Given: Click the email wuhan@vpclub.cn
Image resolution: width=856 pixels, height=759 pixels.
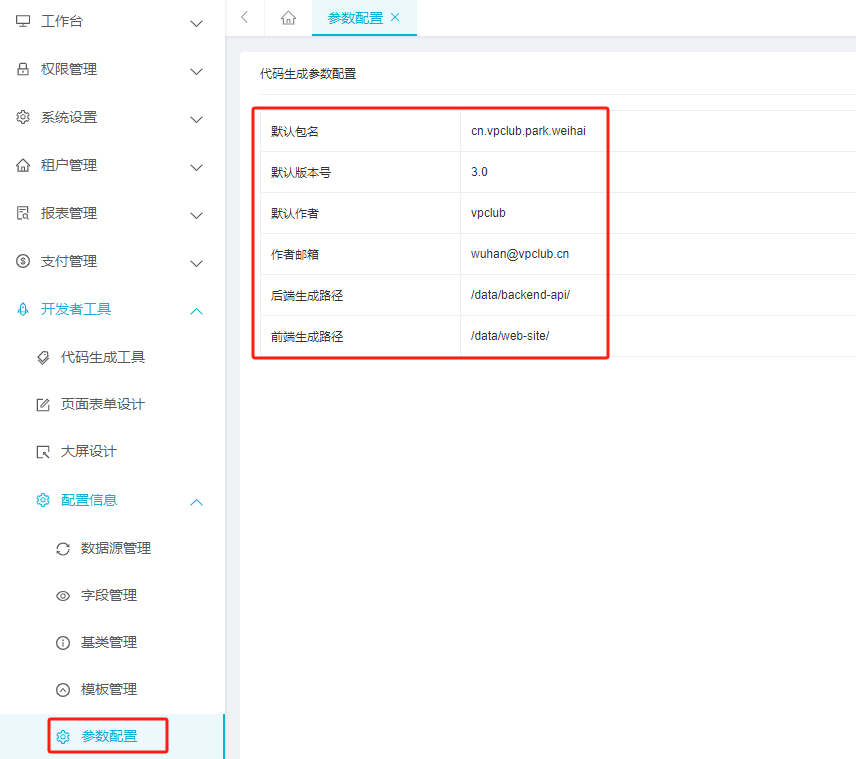Looking at the screenshot, I should click(x=520, y=254).
